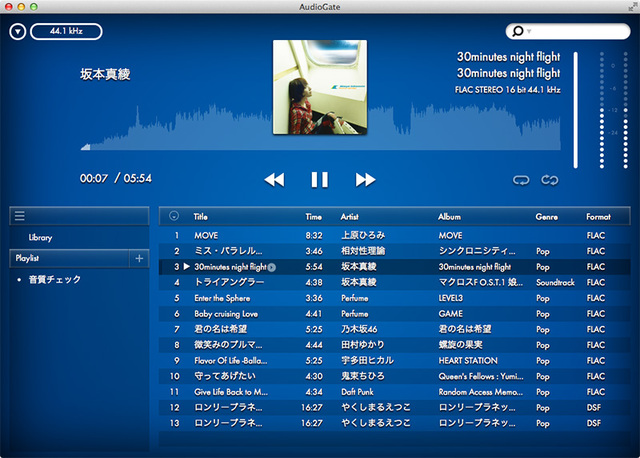Viewport: 640px width, 458px height.
Task: Click artist 相対性理論 in row 2
Action: click(x=363, y=251)
